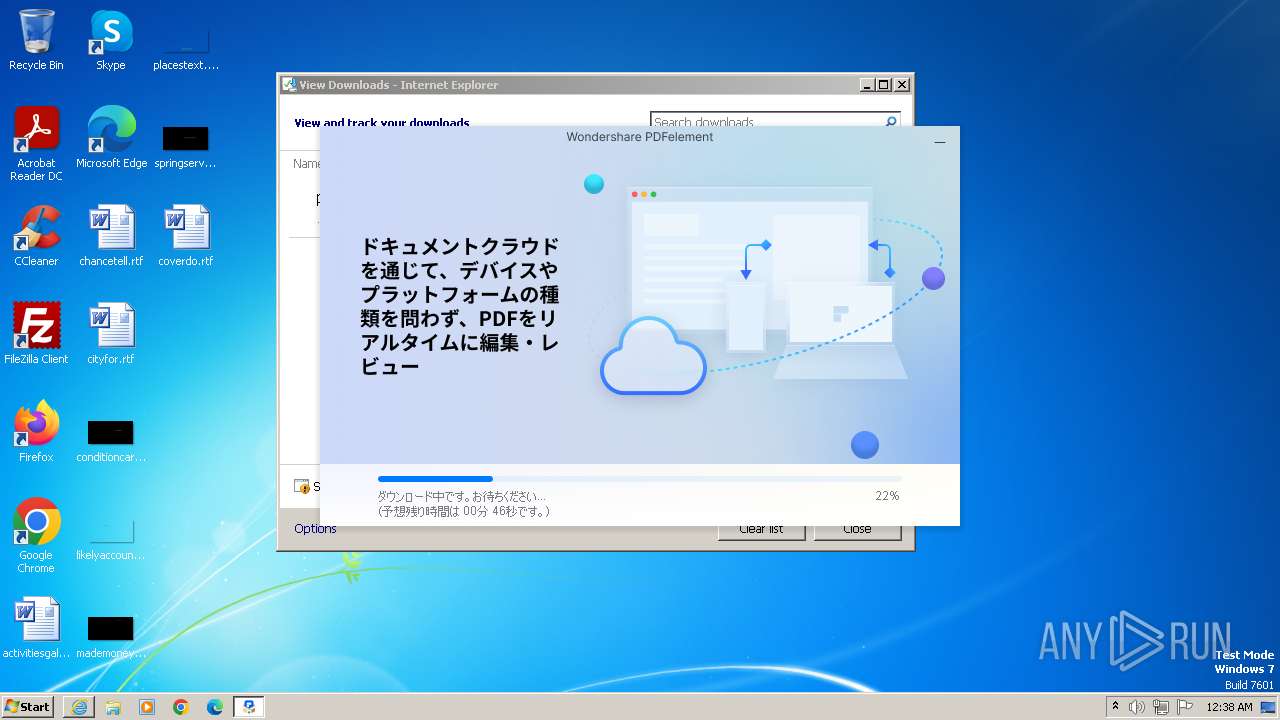Click Clear list in View Downloads
Image resolution: width=1280 pixels, height=720 pixels.
[x=761, y=530]
